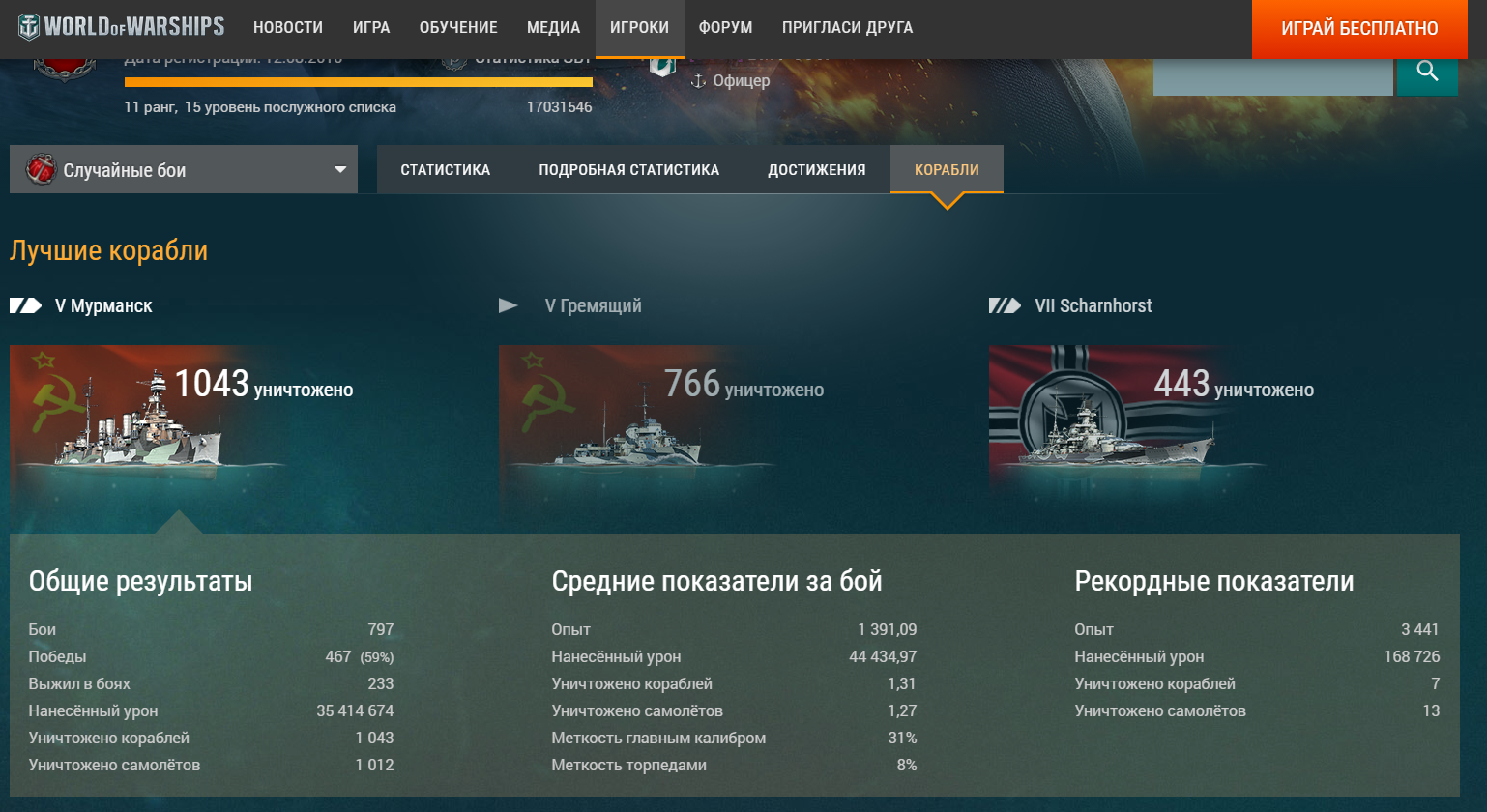
Task: Open the ОБУЧЕНИЕ menu
Action: pyautogui.click(x=458, y=28)
